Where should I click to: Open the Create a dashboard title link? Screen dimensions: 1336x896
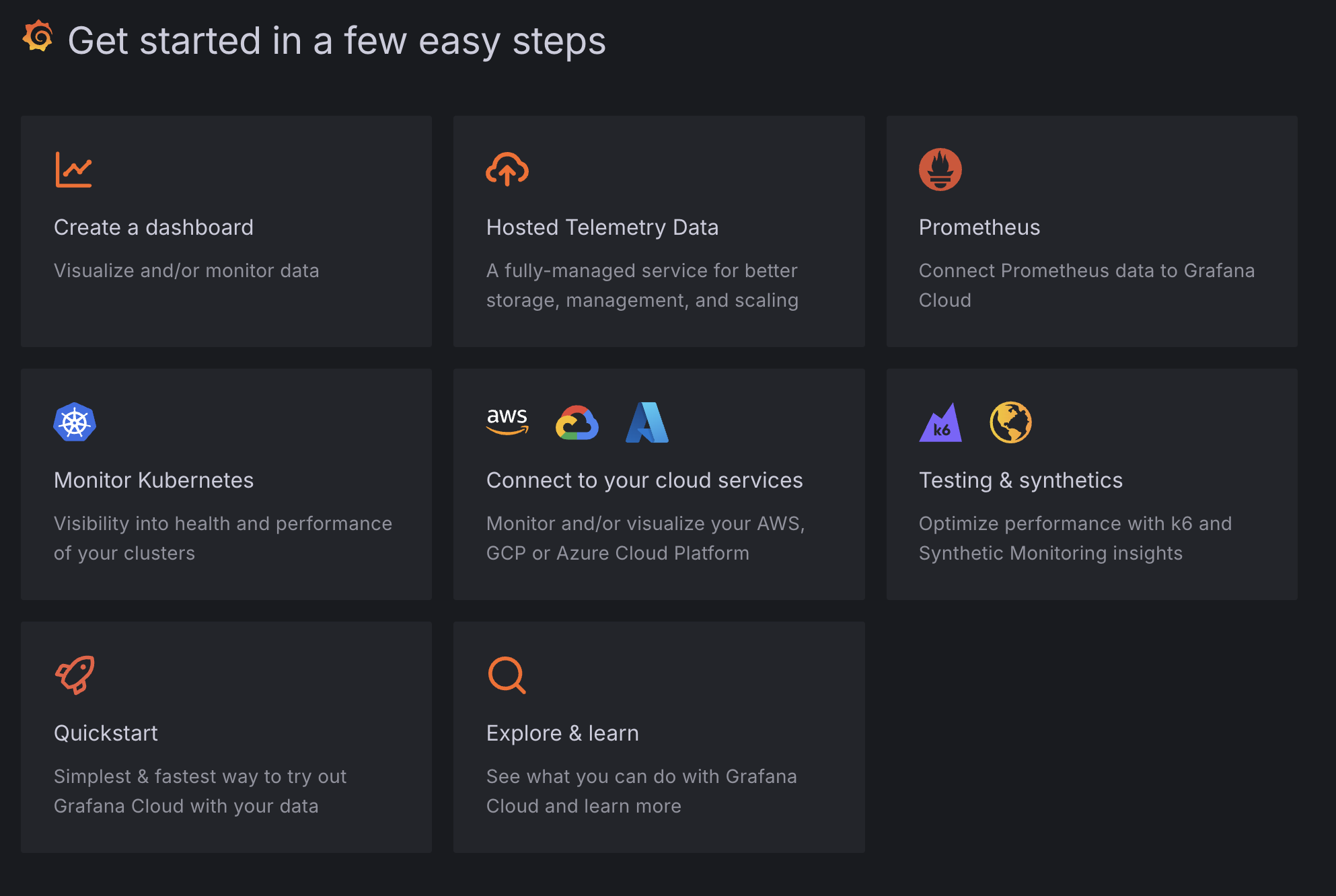[153, 227]
